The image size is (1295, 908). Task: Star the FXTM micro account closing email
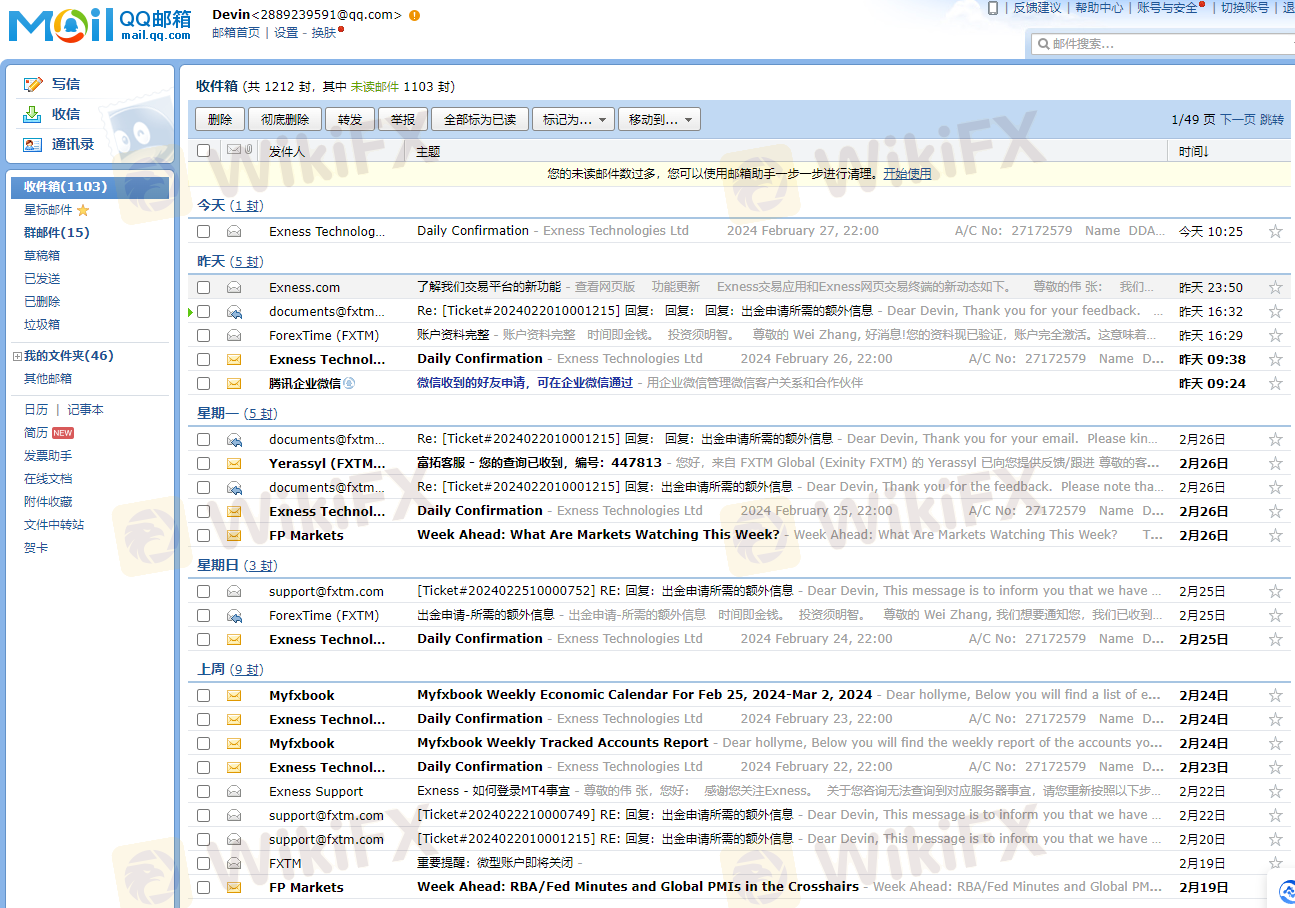(1275, 863)
